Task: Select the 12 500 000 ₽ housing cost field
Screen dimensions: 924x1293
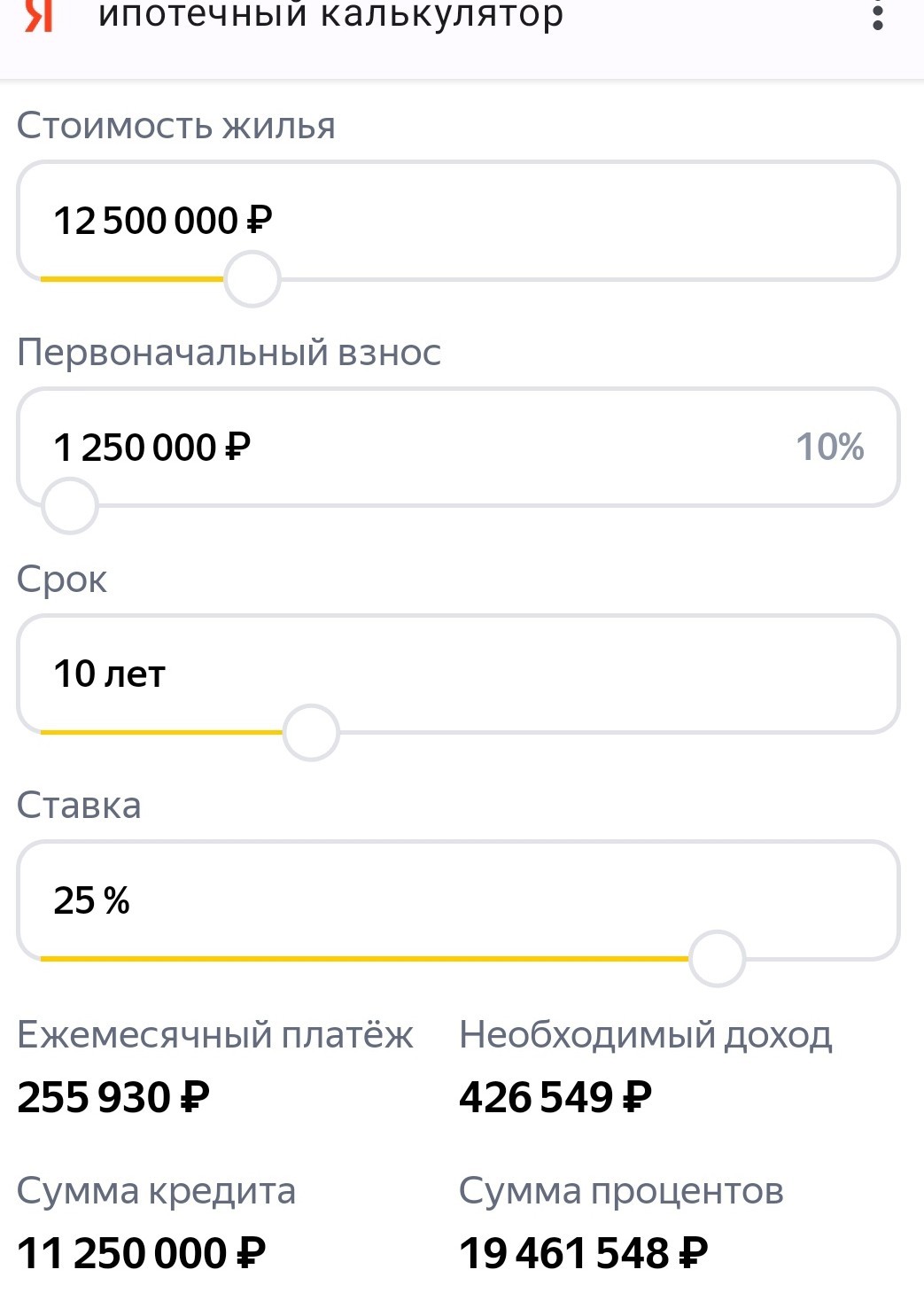Action: [458, 221]
